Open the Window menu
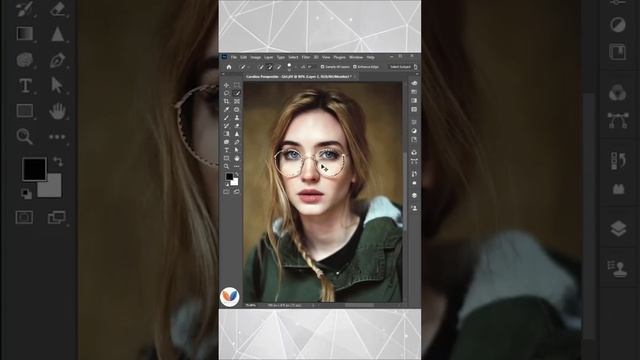 click(356, 57)
